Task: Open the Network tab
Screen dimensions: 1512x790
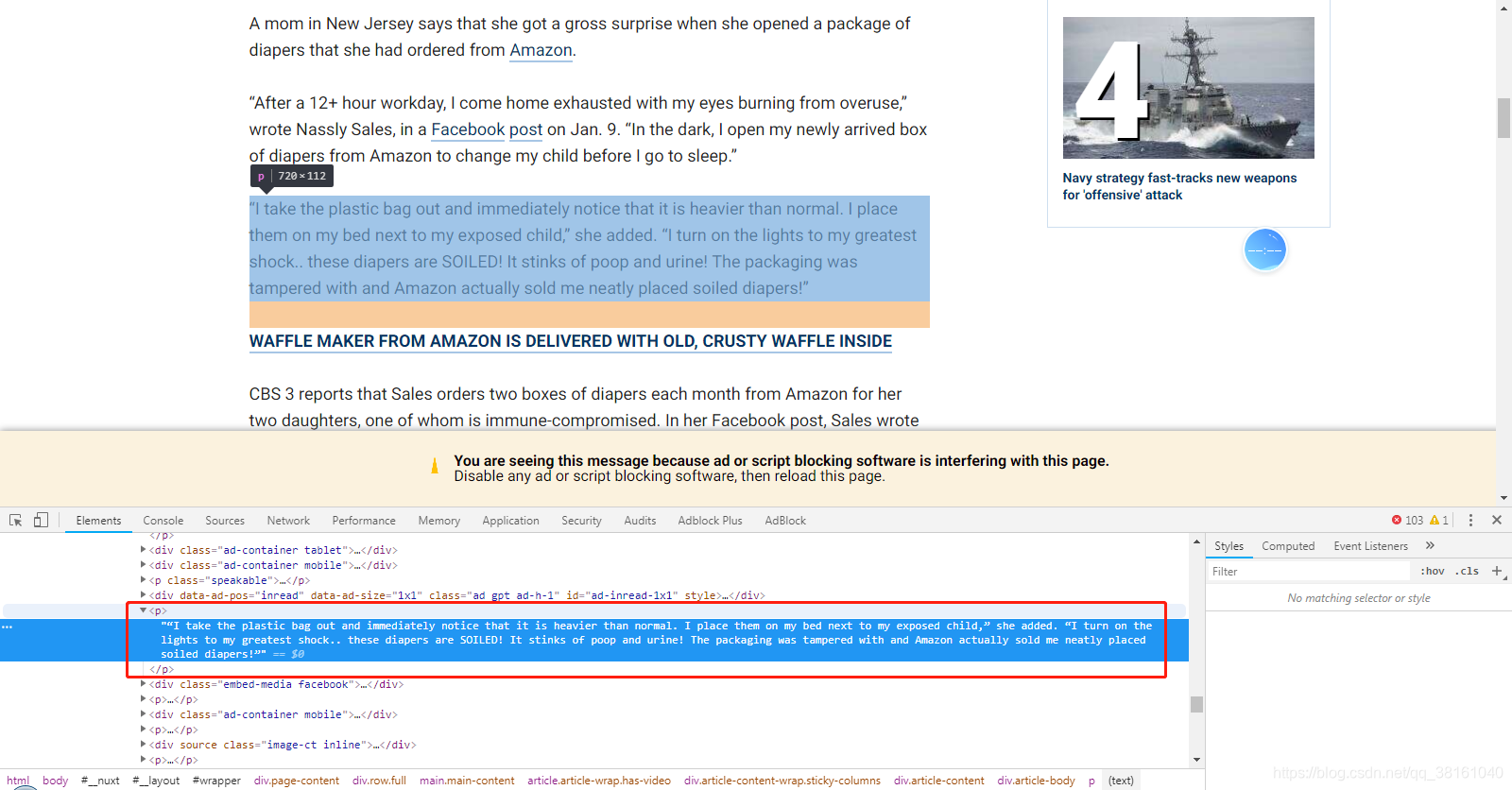Action: point(288,521)
